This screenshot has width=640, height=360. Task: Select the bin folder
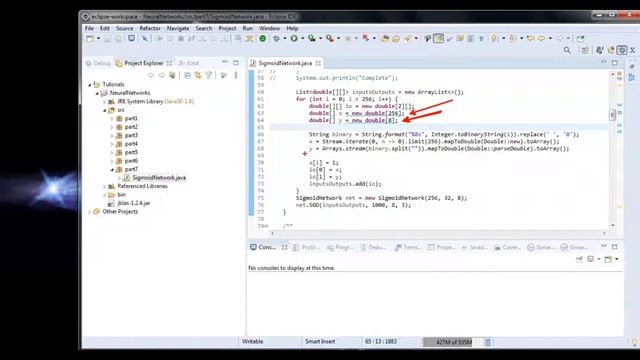pyautogui.click(x=122, y=195)
